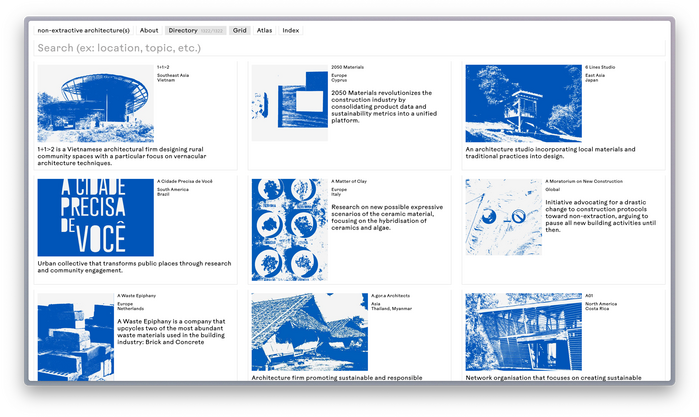Open the A Cidade Precisa de Você image
699x417 pixels.
click(x=95, y=218)
